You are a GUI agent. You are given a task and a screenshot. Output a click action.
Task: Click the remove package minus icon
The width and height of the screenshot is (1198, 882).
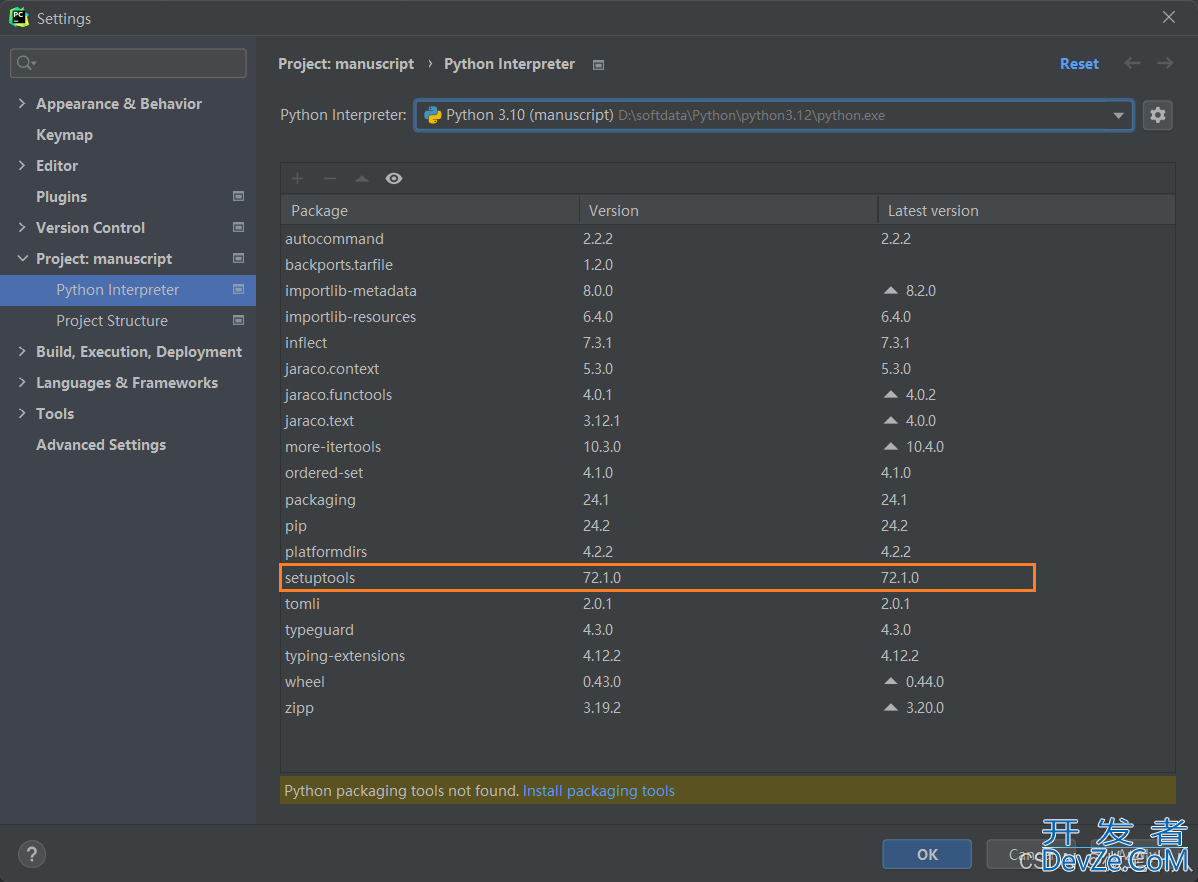pyautogui.click(x=329, y=179)
